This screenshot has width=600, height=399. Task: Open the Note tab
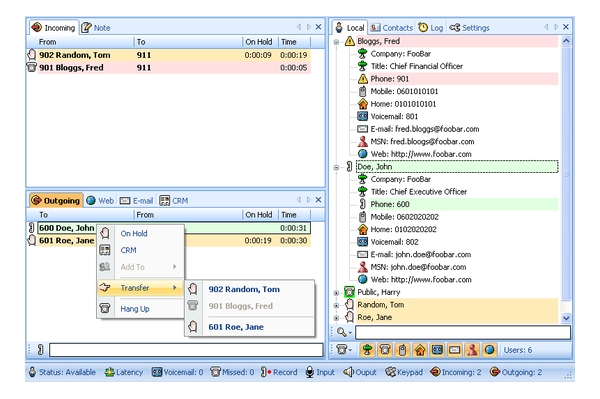[96, 28]
